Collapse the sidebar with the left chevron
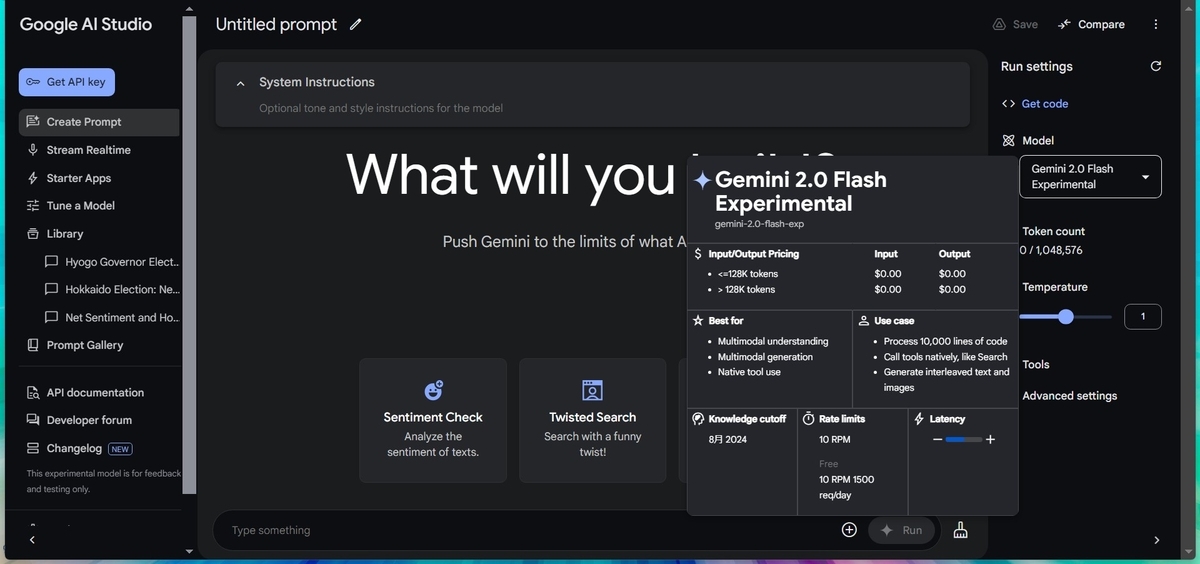The image size is (1200, 564). tap(32, 540)
